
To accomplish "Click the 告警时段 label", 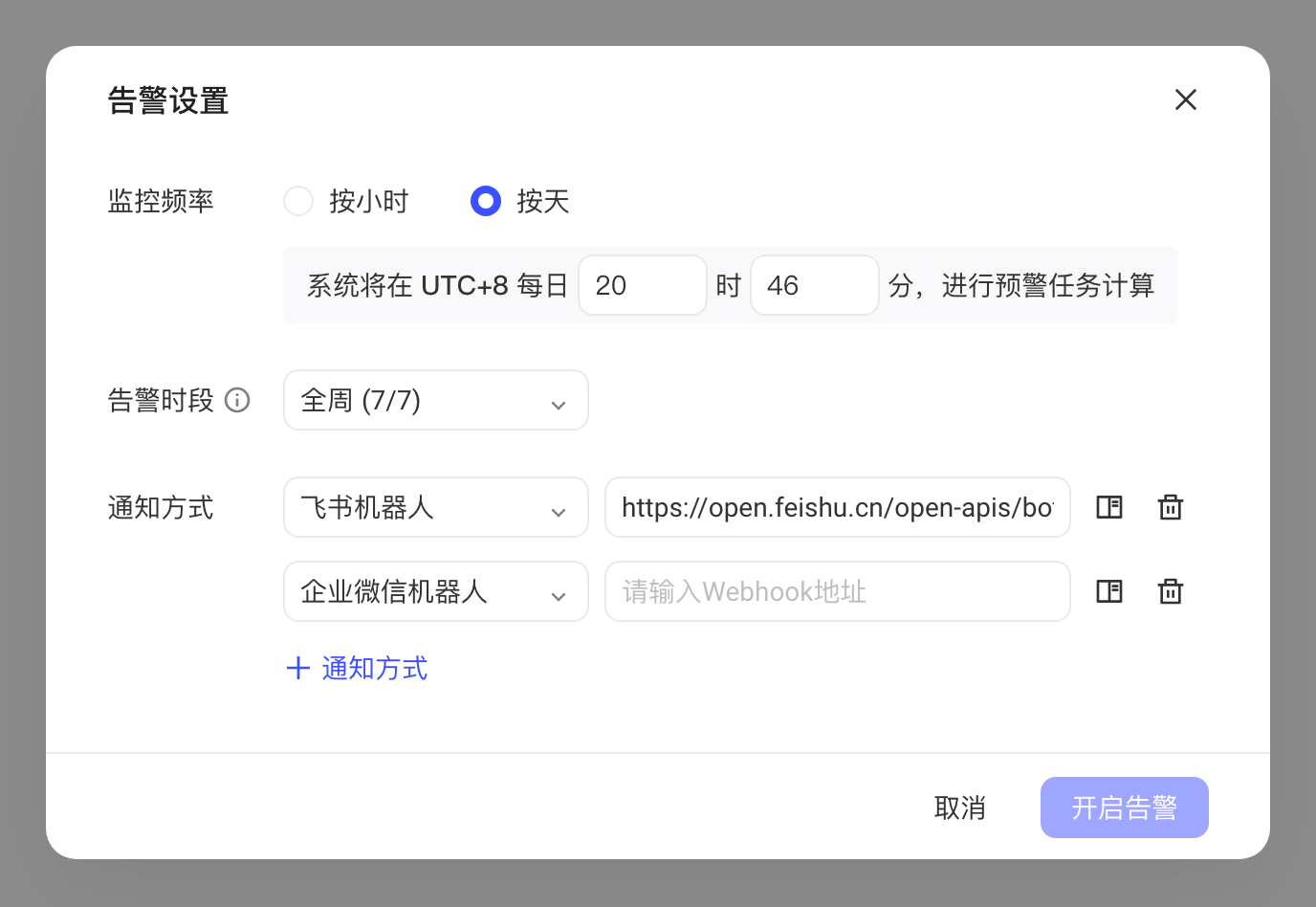I will (x=161, y=400).
